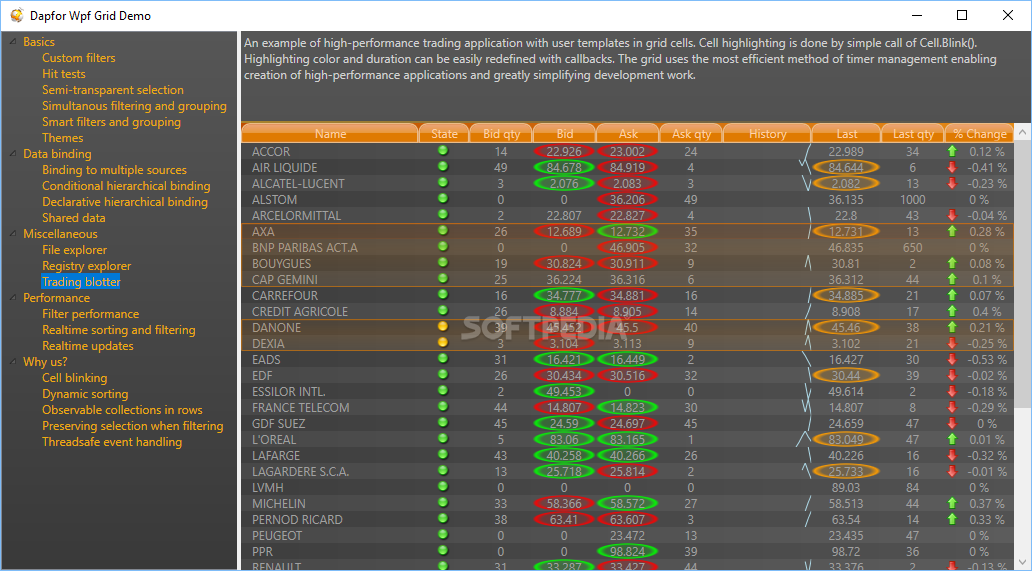This screenshot has height=571, width=1032.
Task: Click the red down arrow in ARCELORMITTAL row
Action: point(952,215)
